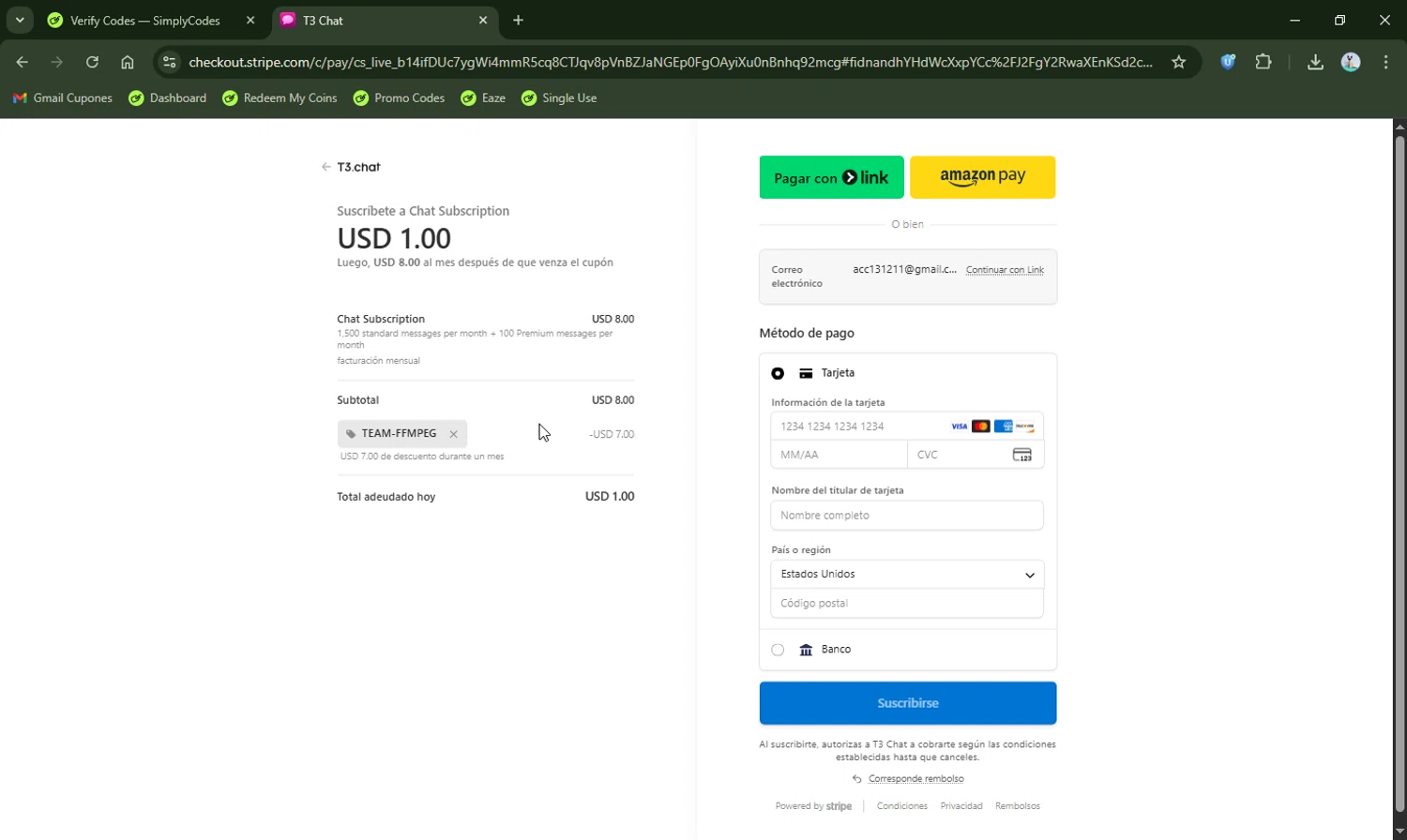1407x840 pixels.
Task: Pay with Link green button
Action: pos(832,177)
